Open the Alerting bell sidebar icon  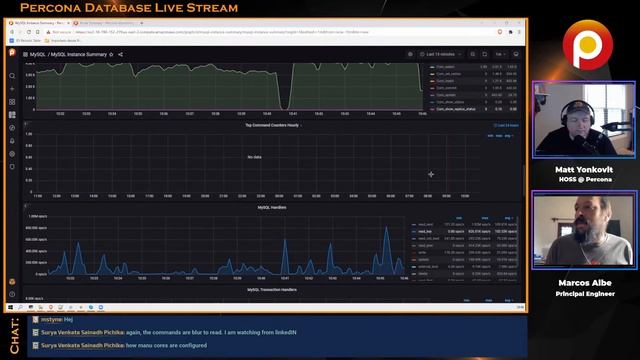tap(12, 141)
